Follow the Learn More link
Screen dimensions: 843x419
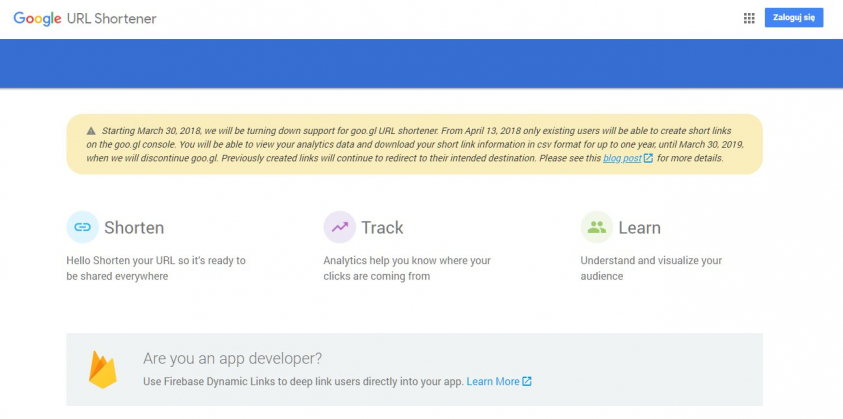pyautogui.click(x=493, y=381)
